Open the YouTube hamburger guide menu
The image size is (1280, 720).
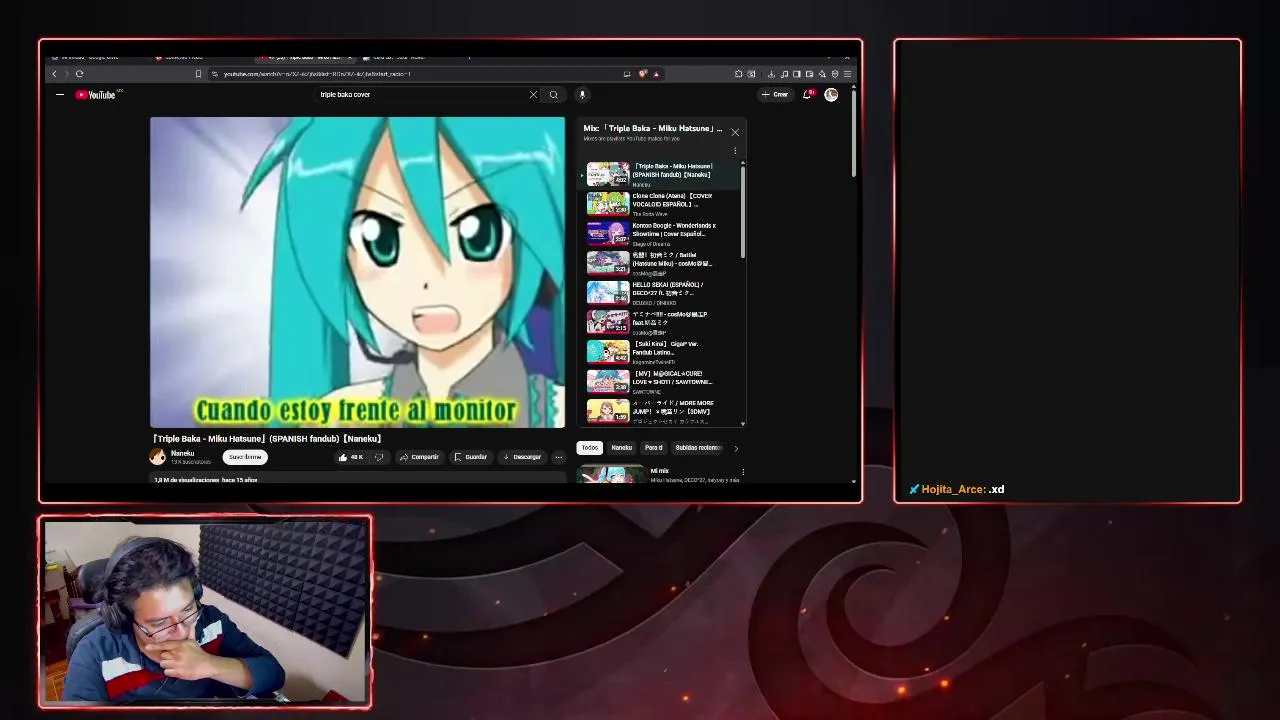coord(60,95)
